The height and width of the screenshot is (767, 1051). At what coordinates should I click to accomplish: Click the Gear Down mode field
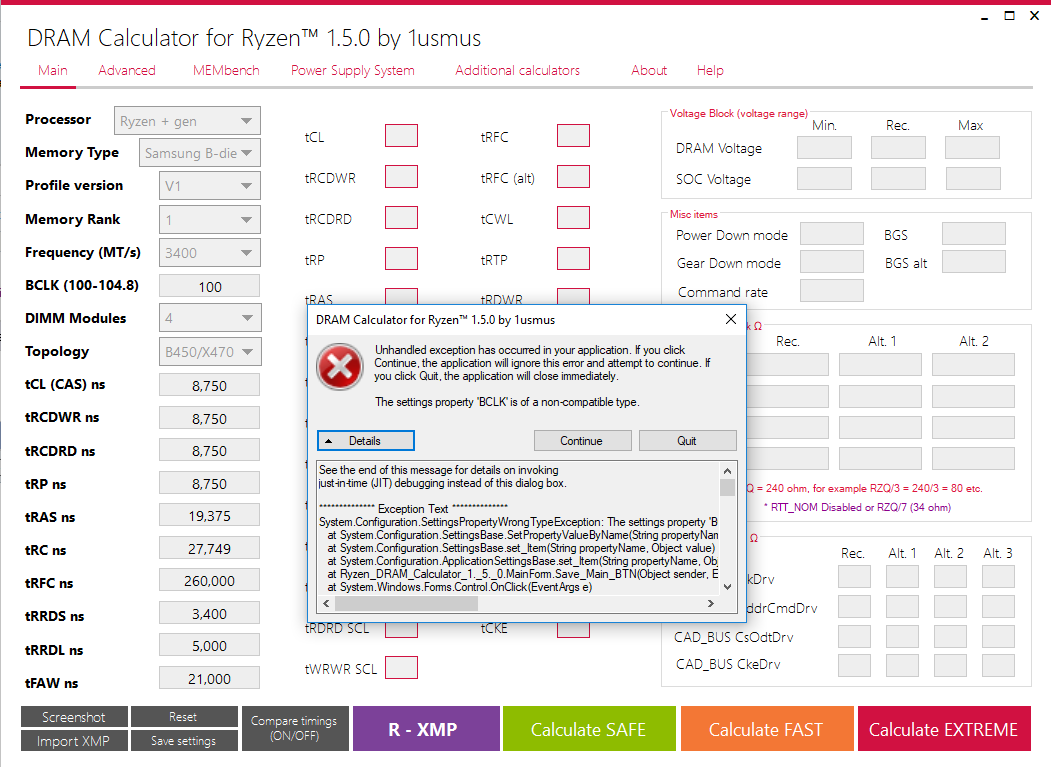[x=832, y=261]
